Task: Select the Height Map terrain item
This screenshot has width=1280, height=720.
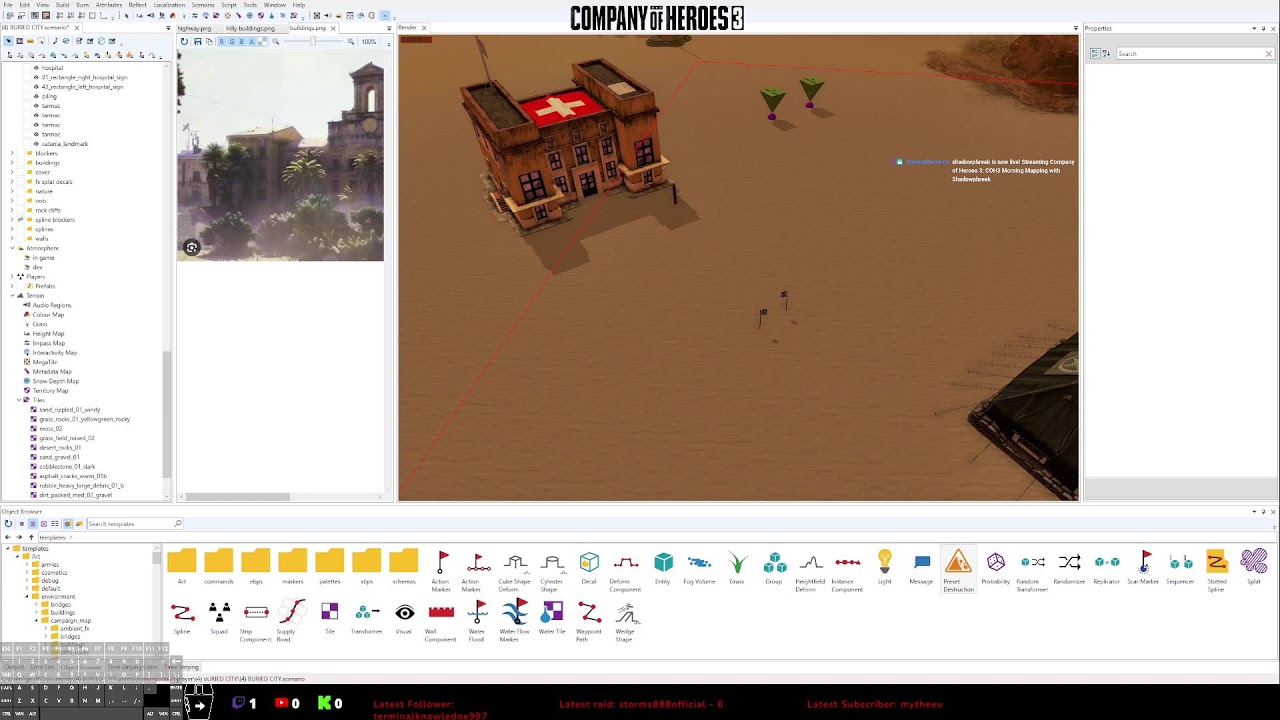Action: [48, 334]
